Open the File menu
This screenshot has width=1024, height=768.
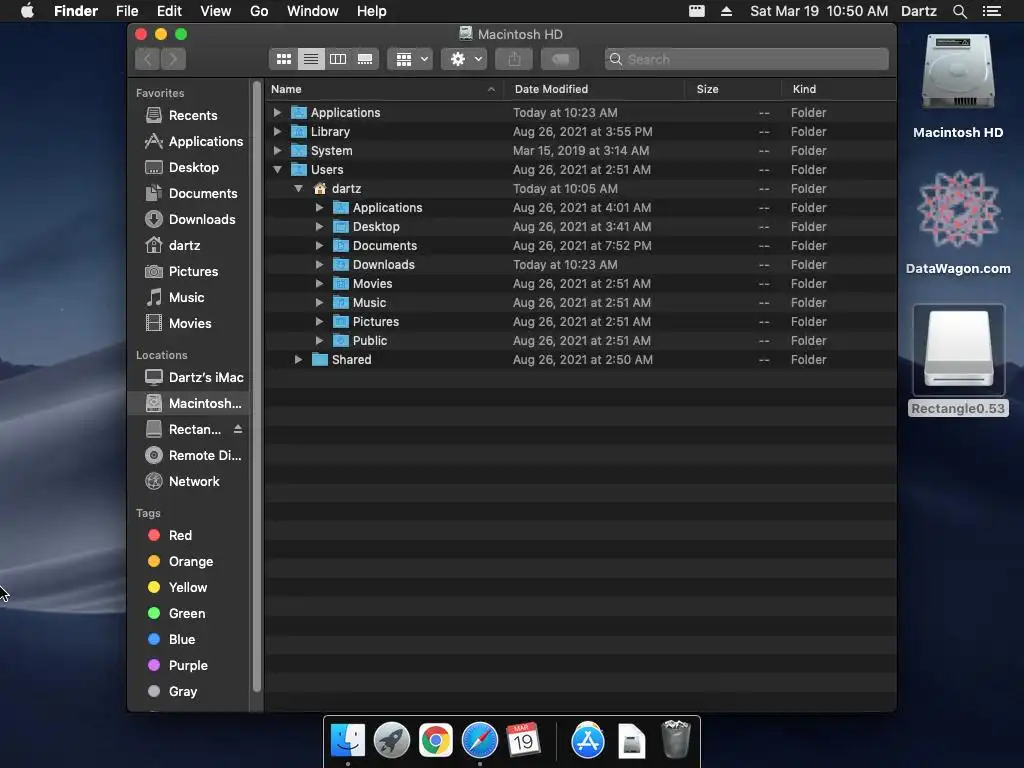tap(127, 11)
